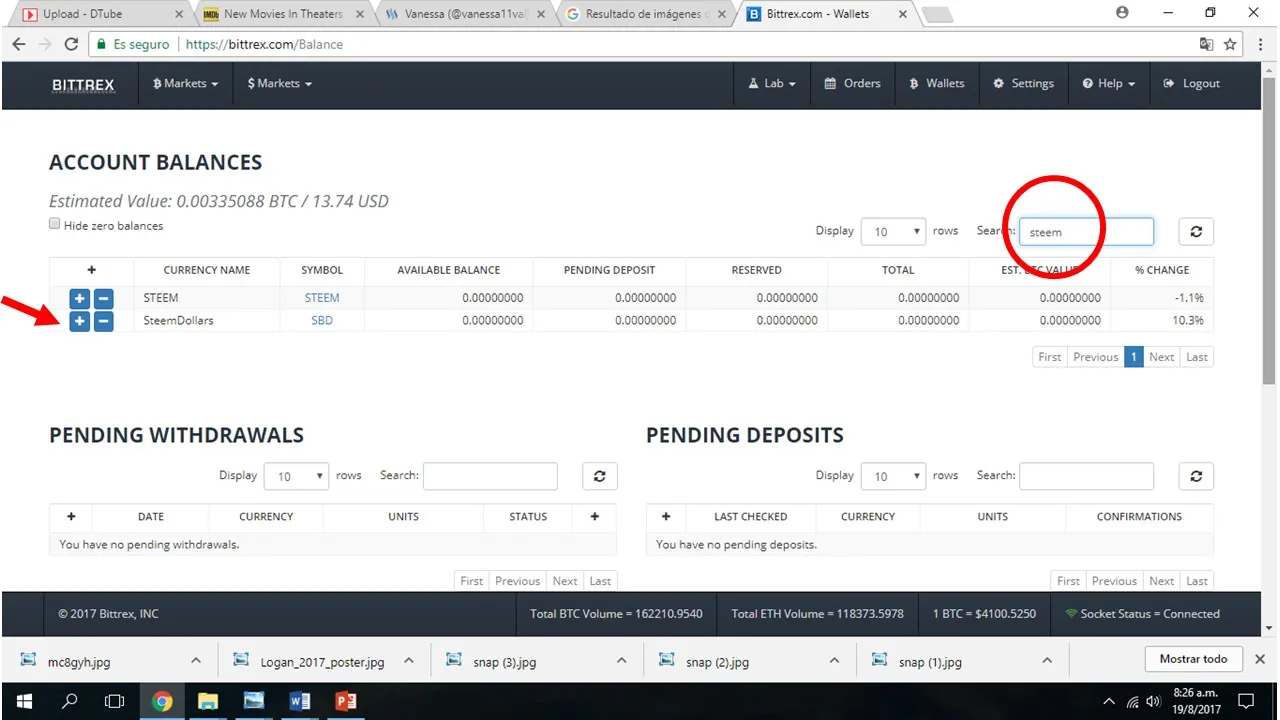Open File Explorer from the taskbar
Image resolution: width=1280 pixels, height=720 pixels.
[208, 701]
